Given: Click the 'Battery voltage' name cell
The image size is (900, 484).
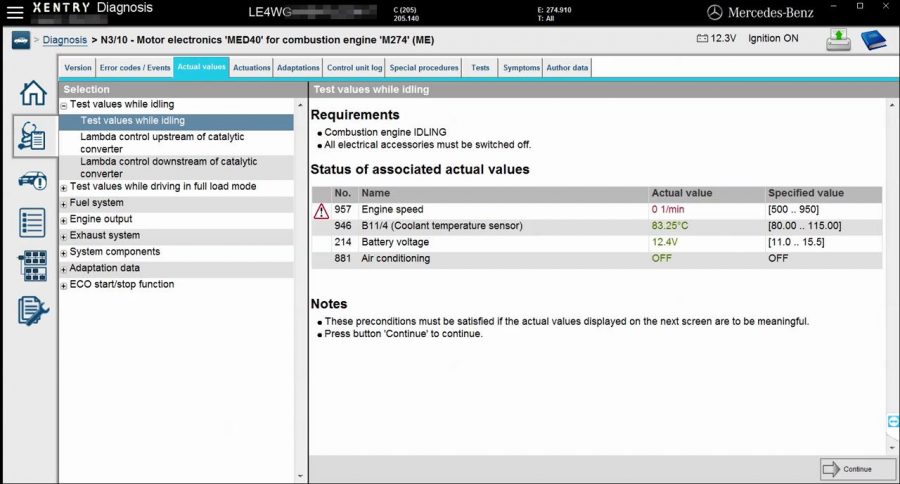Looking at the screenshot, I should 395,242.
